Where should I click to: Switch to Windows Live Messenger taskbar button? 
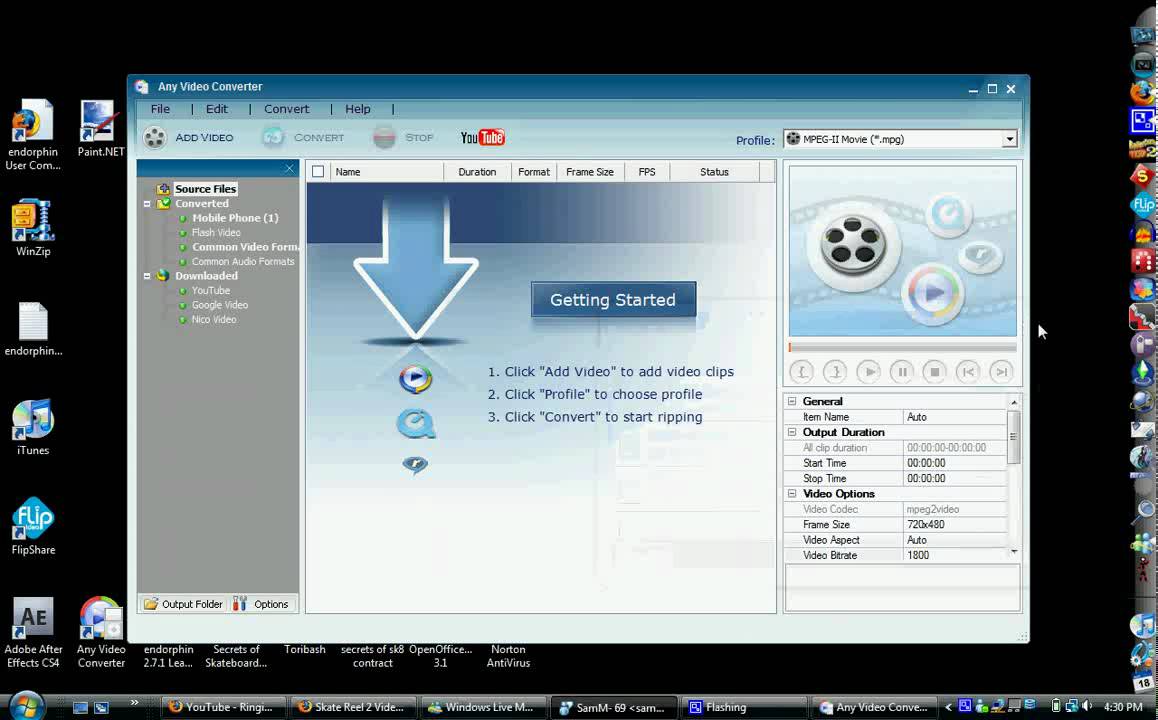click(x=482, y=707)
